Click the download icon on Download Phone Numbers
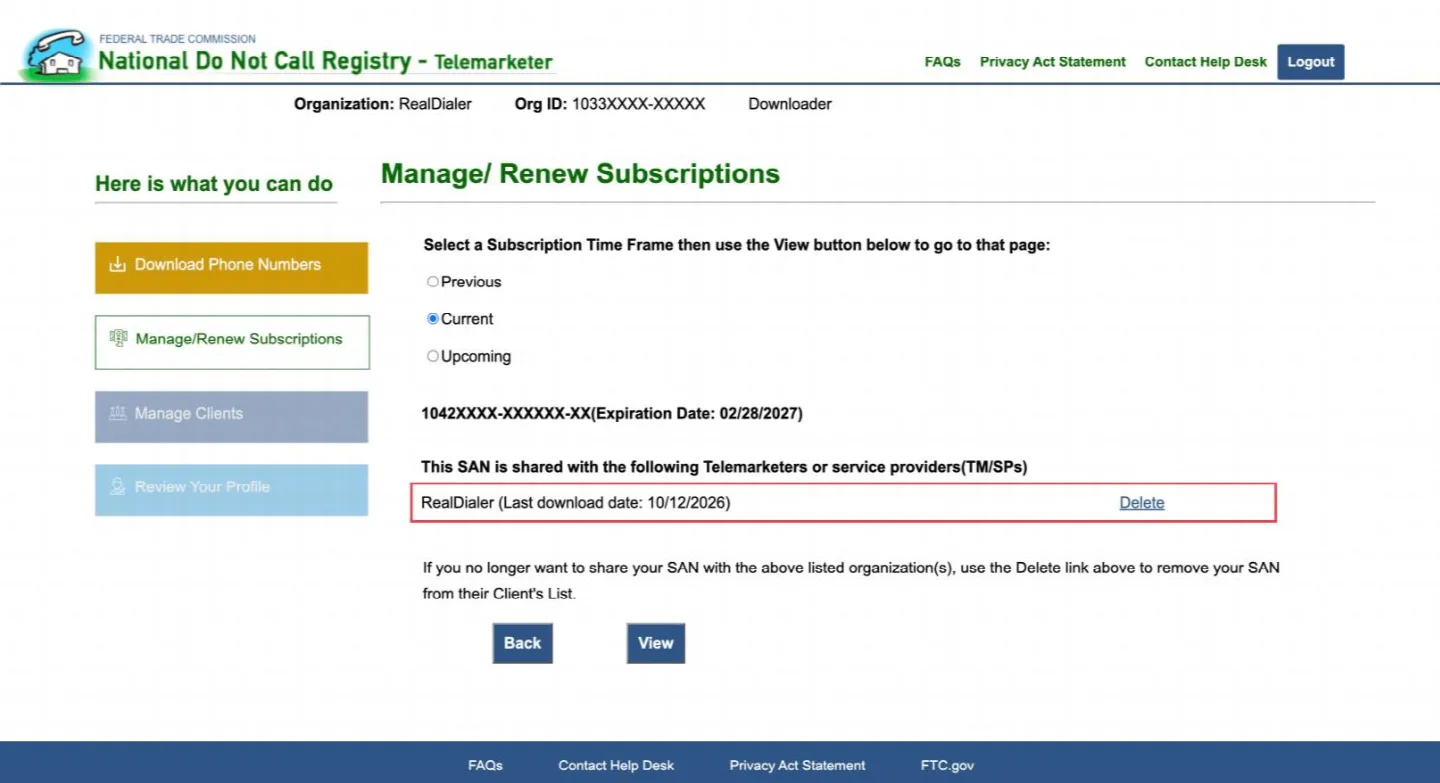Screen dimensions: 1440x783 click(117, 265)
